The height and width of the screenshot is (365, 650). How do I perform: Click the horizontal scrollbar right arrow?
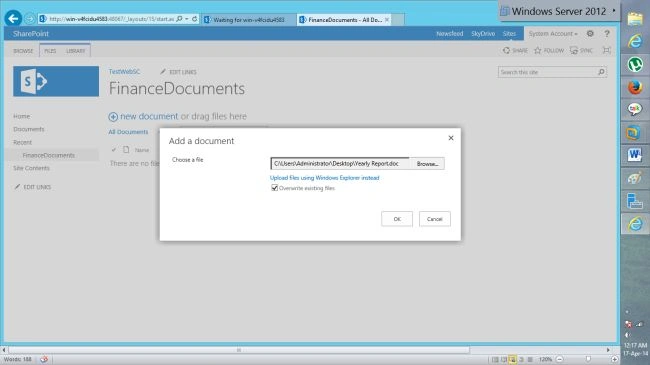click(608, 350)
